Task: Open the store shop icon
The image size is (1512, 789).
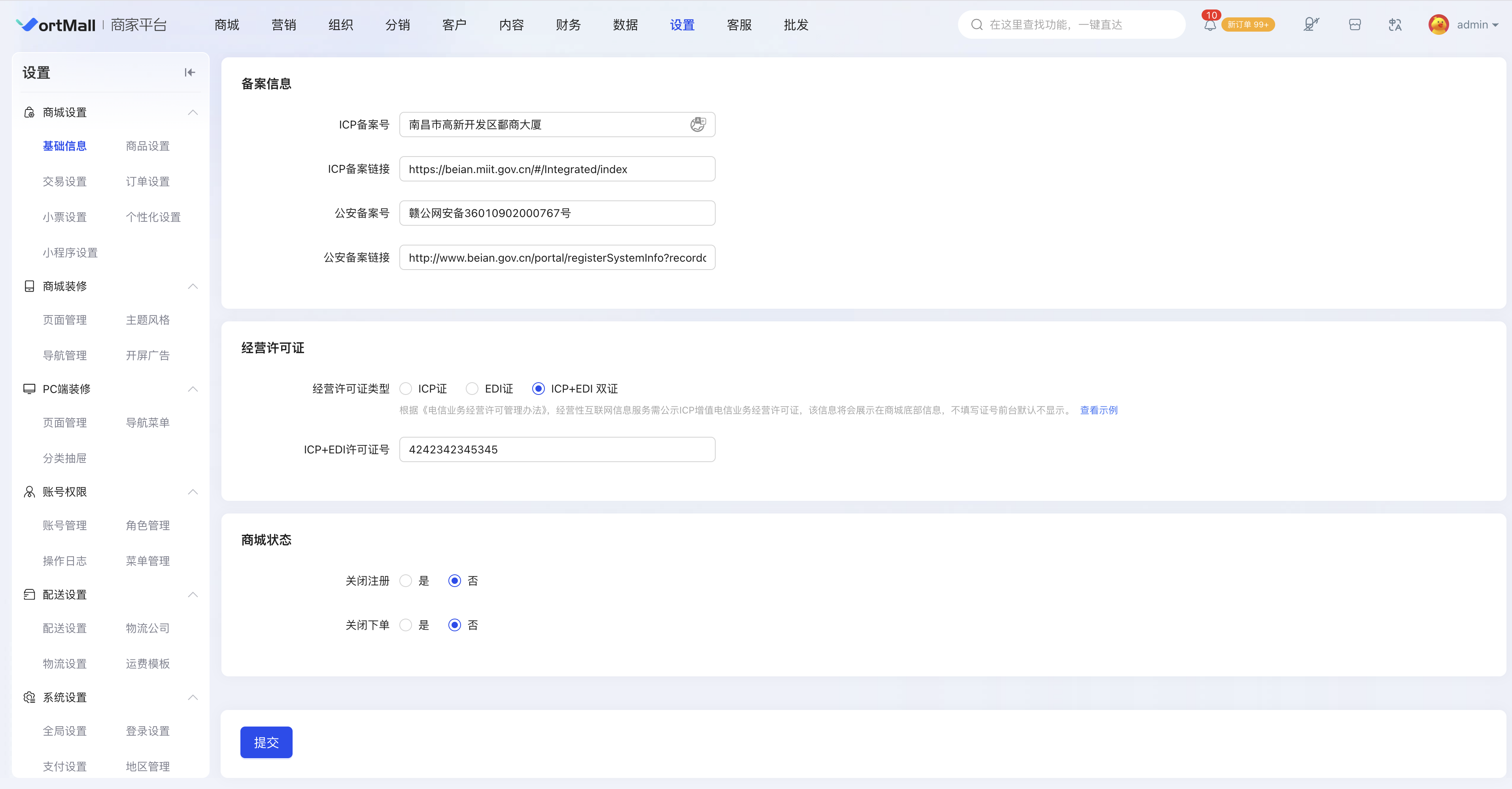Action: [1355, 25]
